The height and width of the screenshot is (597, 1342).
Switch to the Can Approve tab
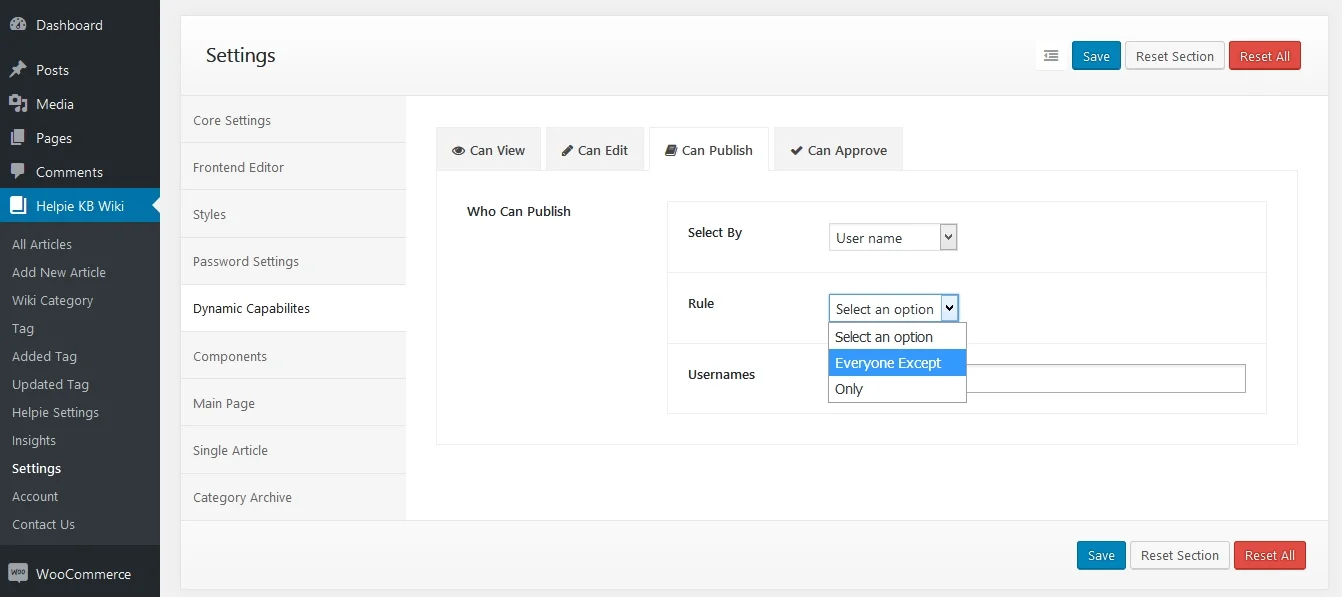838,150
